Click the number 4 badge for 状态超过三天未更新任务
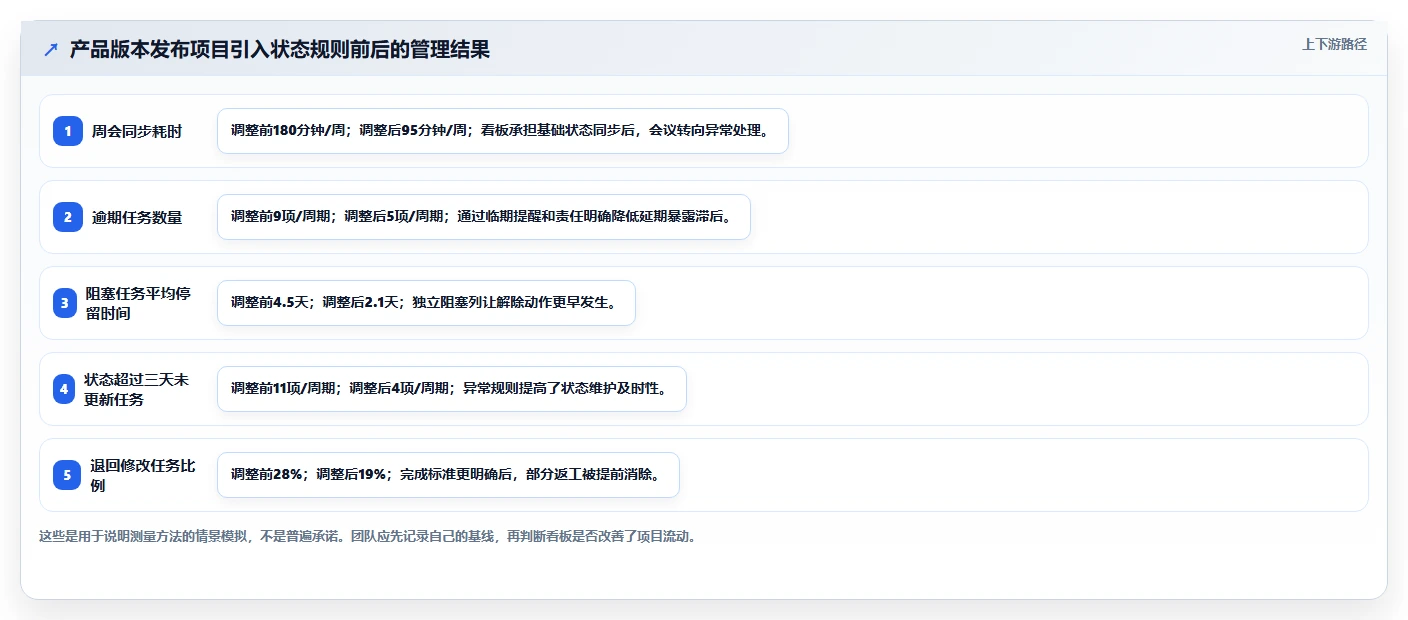 click(64, 389)
